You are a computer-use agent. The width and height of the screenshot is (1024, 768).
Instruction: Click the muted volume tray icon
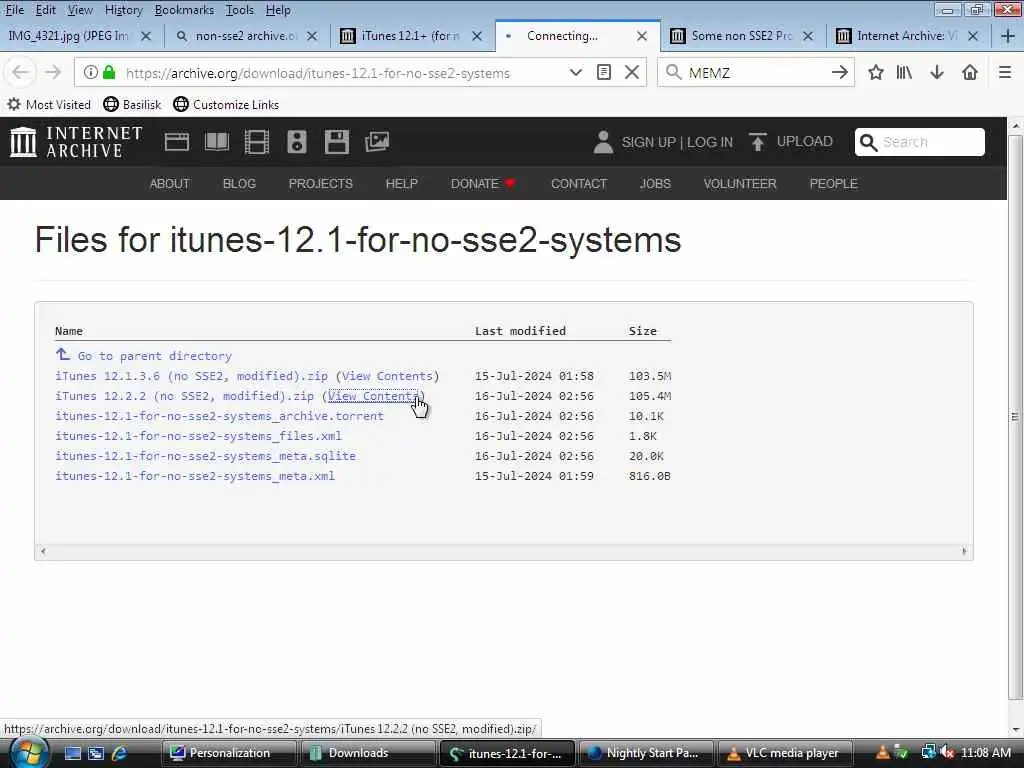point(948,752)
